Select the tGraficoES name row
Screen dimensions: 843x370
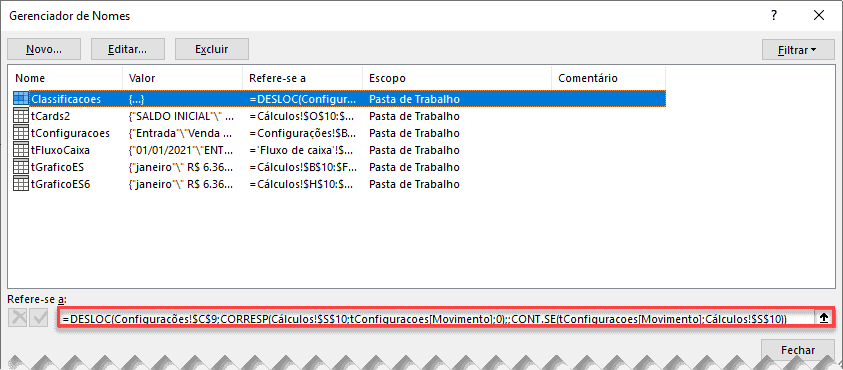pyautogui.click(x=340, y=167)
